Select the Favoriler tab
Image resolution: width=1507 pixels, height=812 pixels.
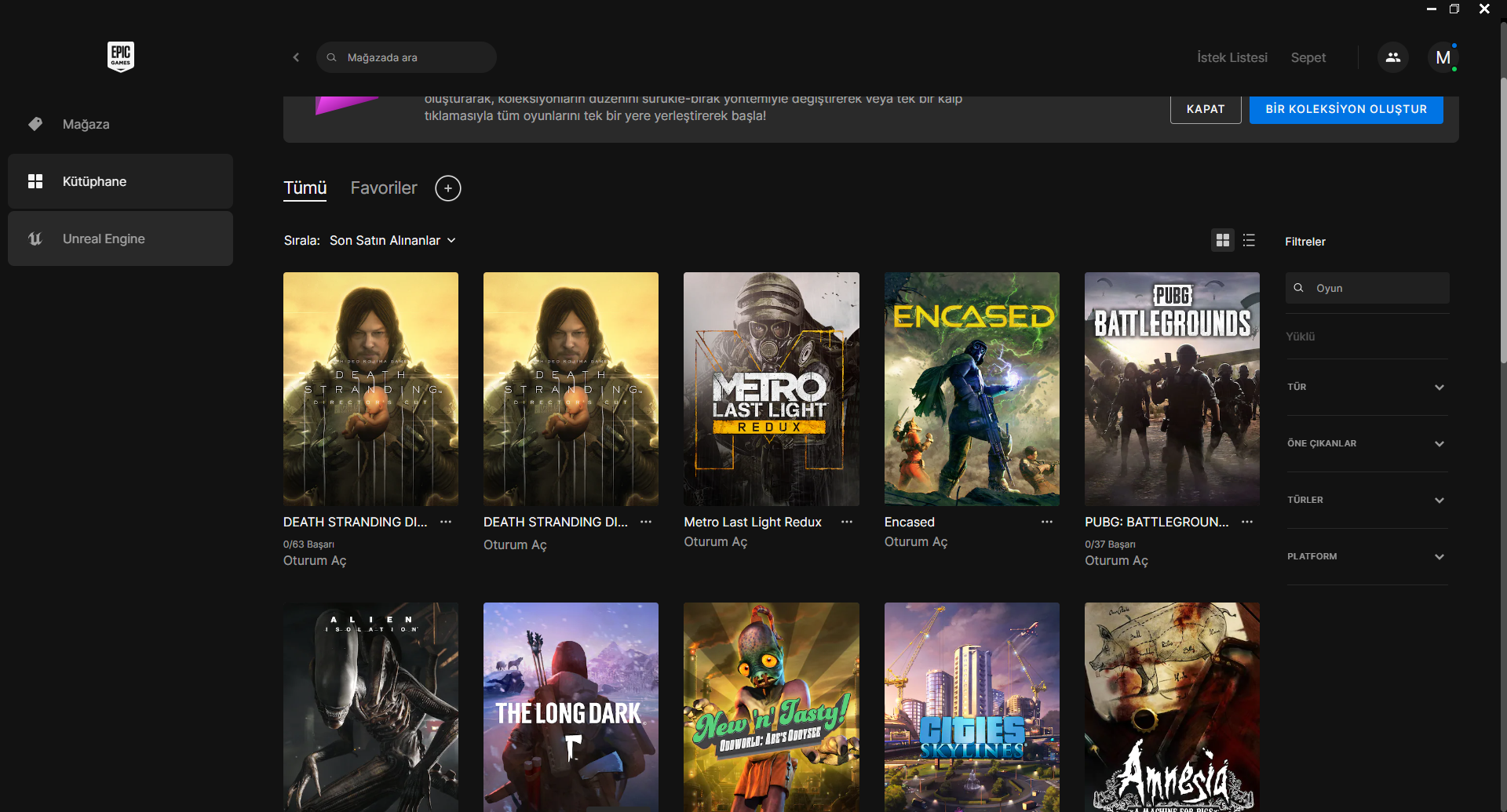[384, 188]
